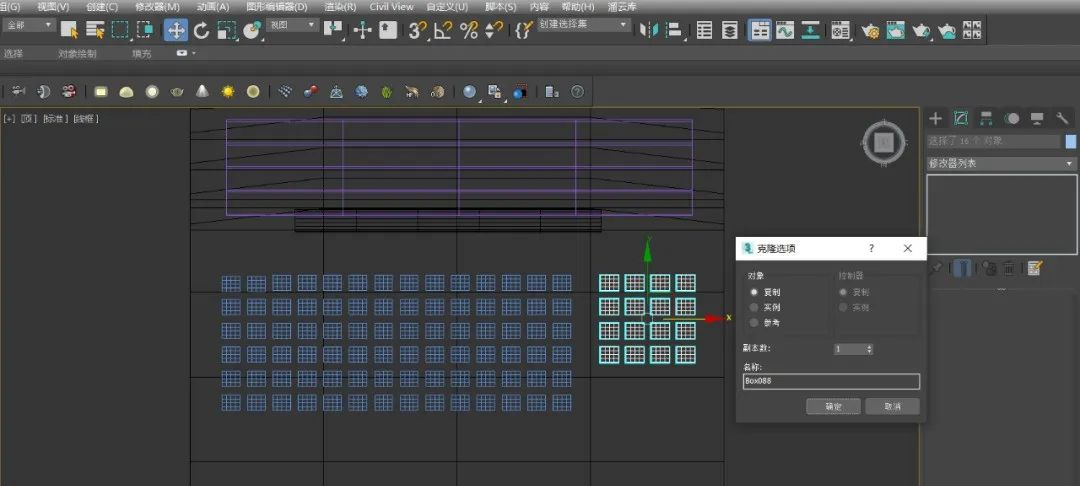The image size is (1080, 486).
Task: Open the Curve Editor
Action: point(785,30)
